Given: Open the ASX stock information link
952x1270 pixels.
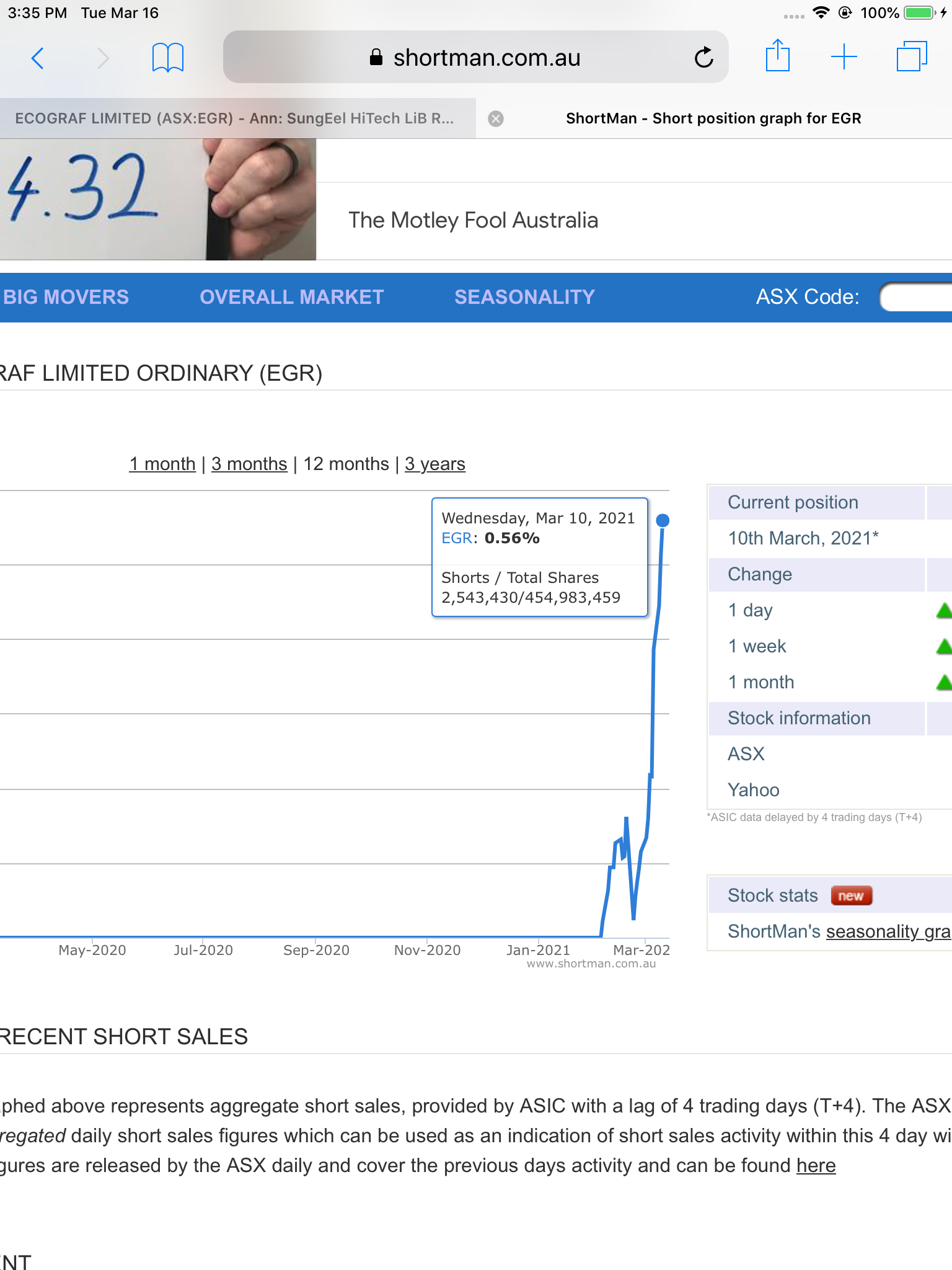Looking at the screenshot, I should (x=746, y=754).
